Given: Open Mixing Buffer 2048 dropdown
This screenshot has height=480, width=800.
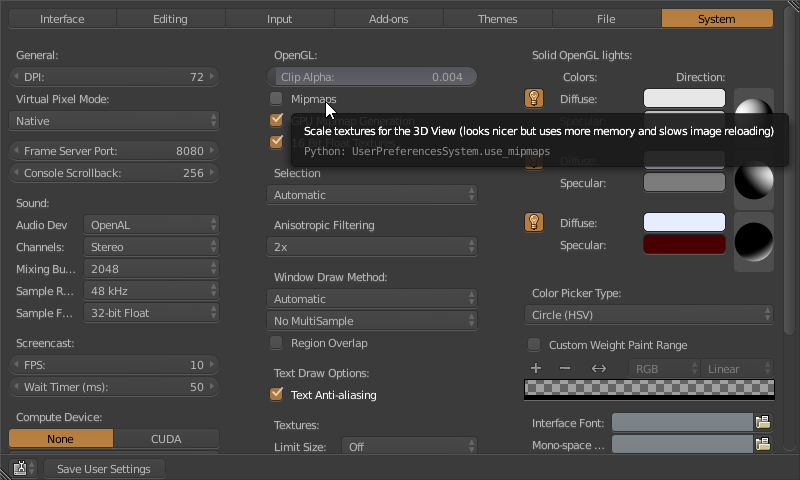Looking at the screenshot, I should click(152, 269).
